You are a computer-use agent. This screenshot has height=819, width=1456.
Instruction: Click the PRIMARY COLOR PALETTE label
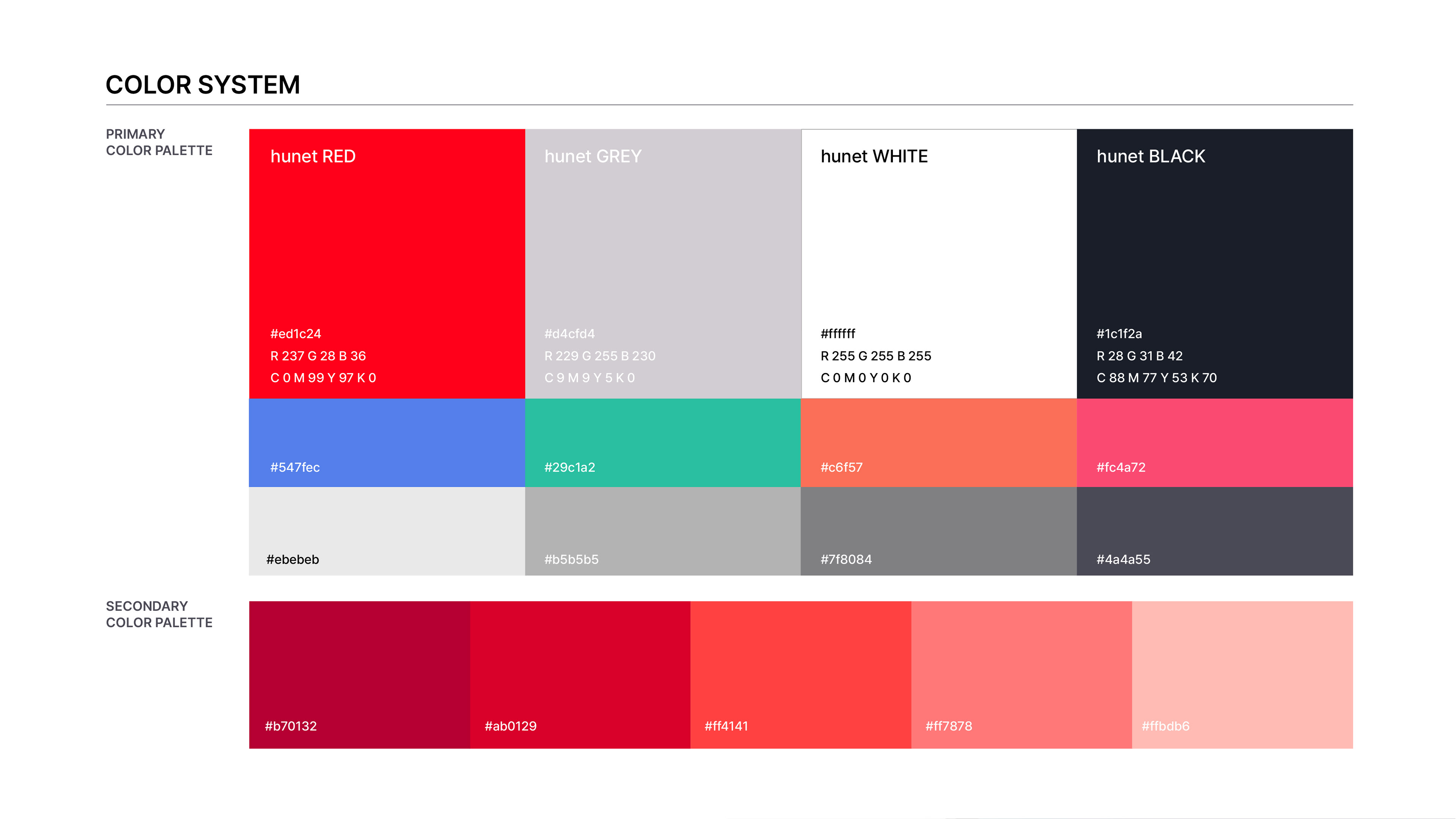click(159, 143)
